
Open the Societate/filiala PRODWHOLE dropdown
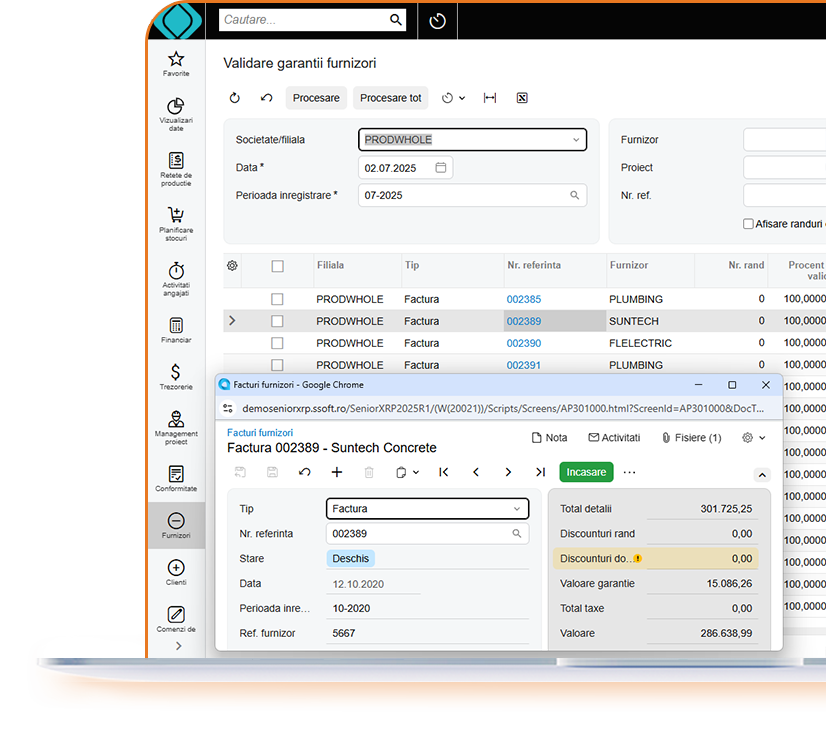(x=472, y=140)
